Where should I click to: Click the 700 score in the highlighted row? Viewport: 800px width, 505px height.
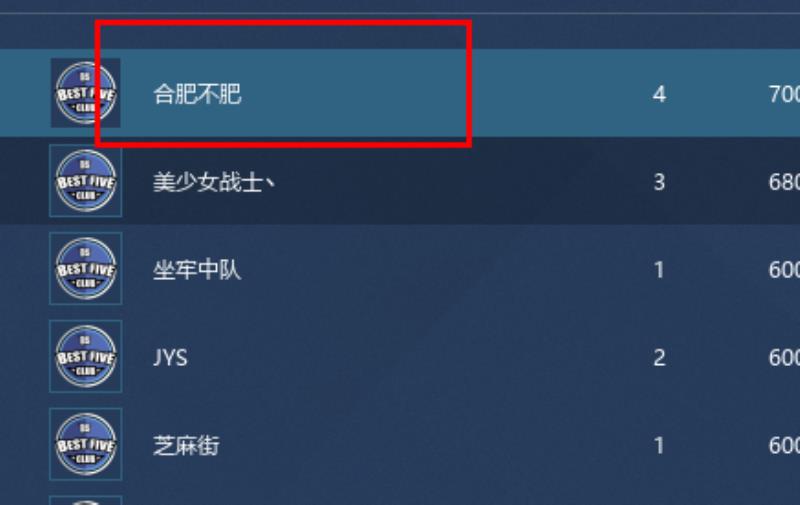coord(784,94)
